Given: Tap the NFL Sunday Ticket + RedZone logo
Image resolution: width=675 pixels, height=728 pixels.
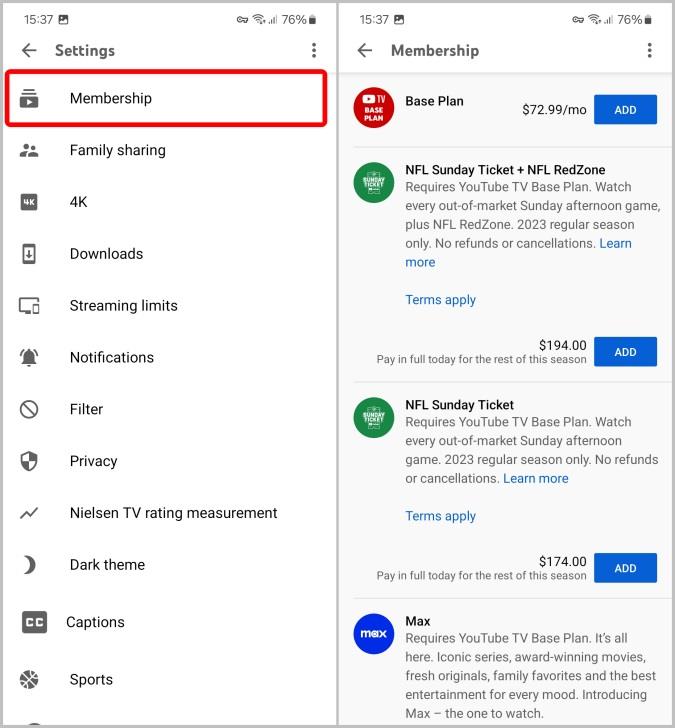Looking at the screenshot, I should 374,182.
